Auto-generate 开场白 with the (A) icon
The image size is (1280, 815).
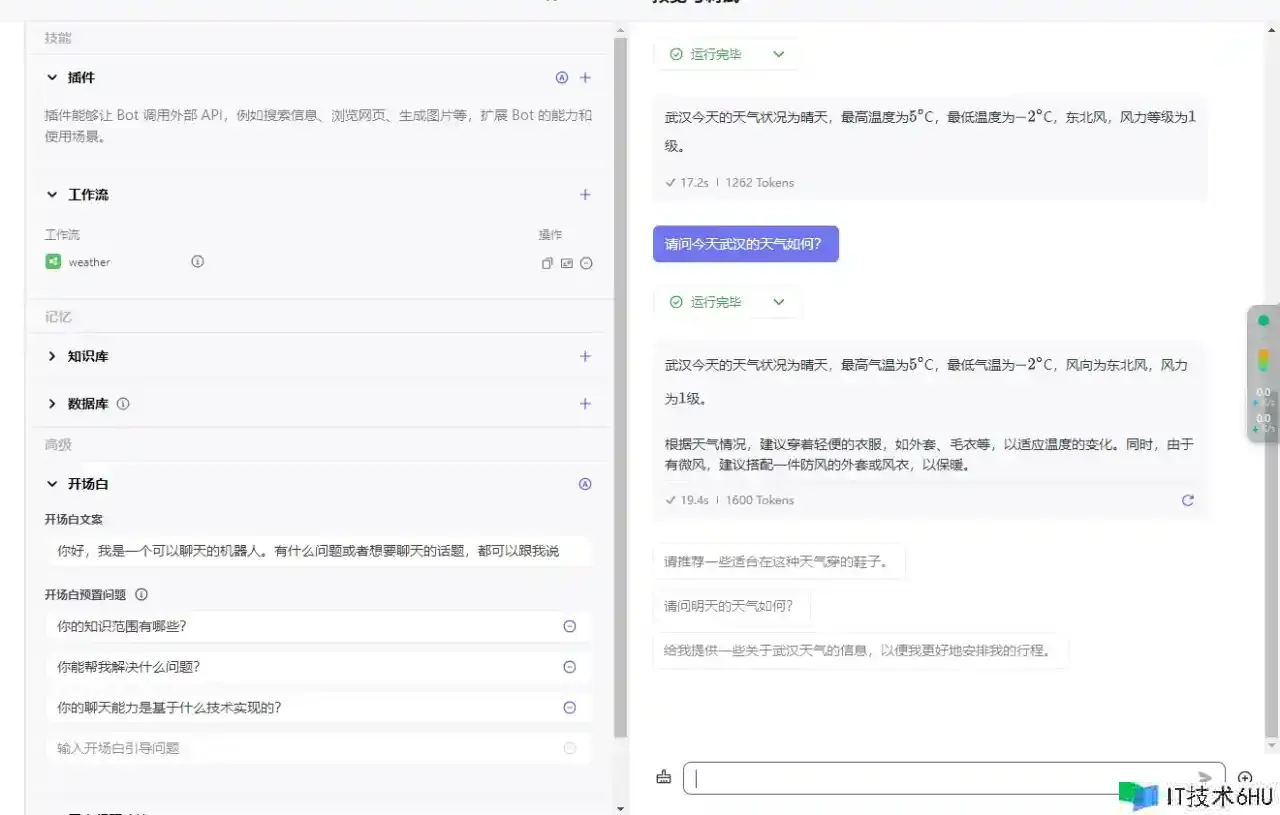coord(585,484)
